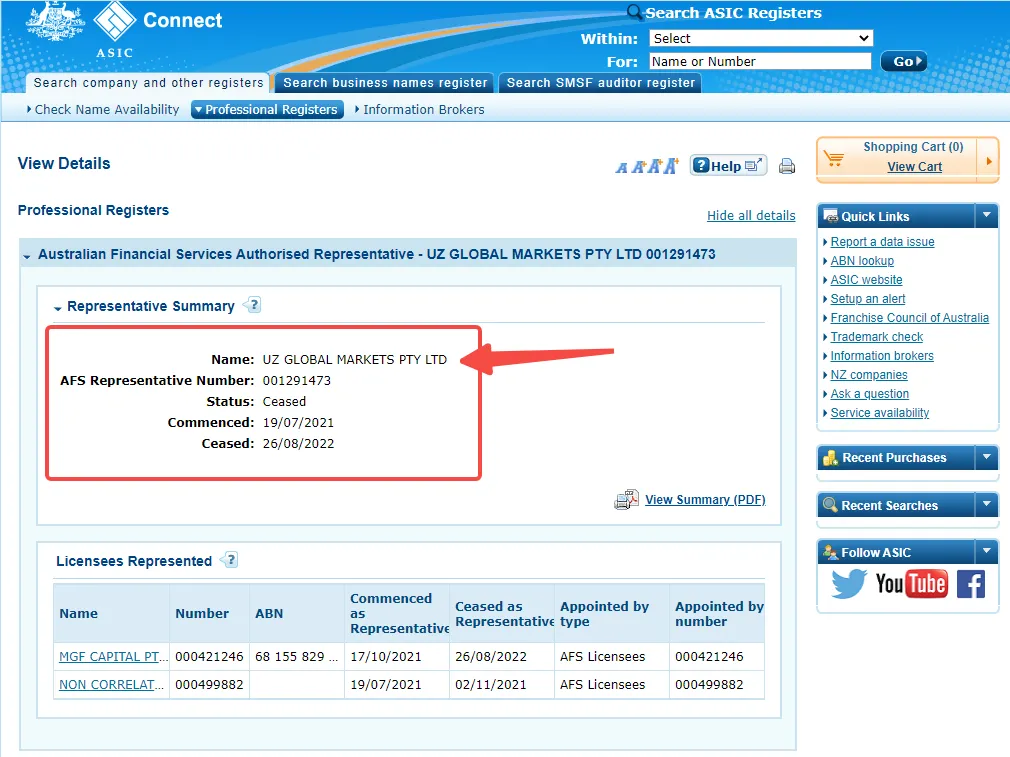This screenshot has height=757, width=1010.
Task: Open ASIC website quick link
Action: (x=866, y=280)
